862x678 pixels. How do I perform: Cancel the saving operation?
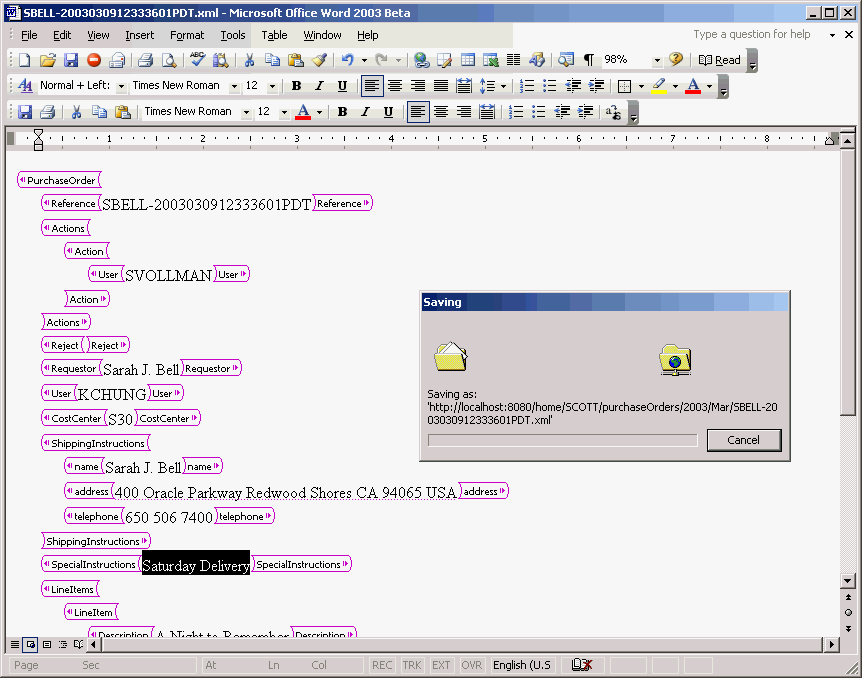point(744,440)
